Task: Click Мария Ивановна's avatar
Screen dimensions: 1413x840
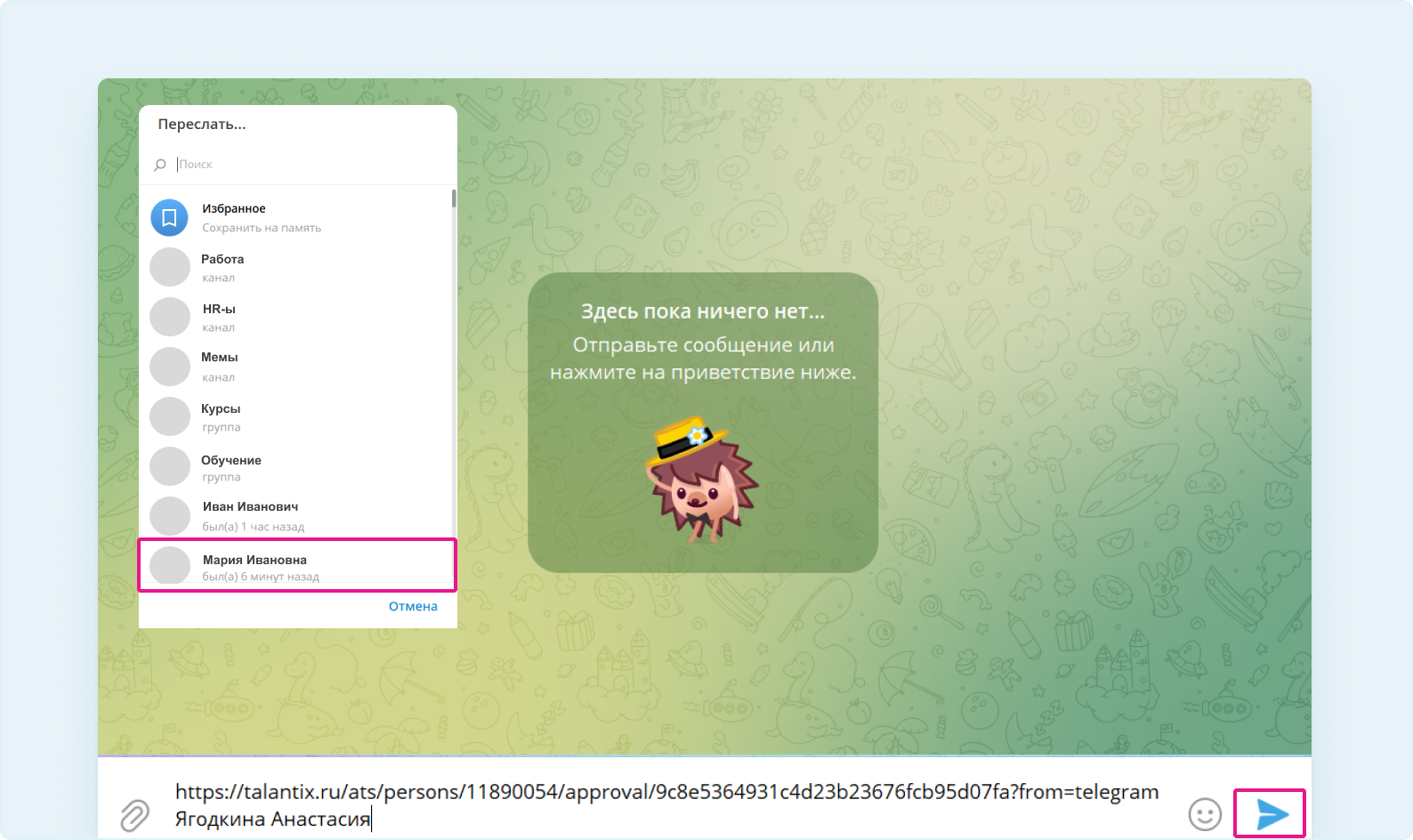Action: click(x=170, y=566)
